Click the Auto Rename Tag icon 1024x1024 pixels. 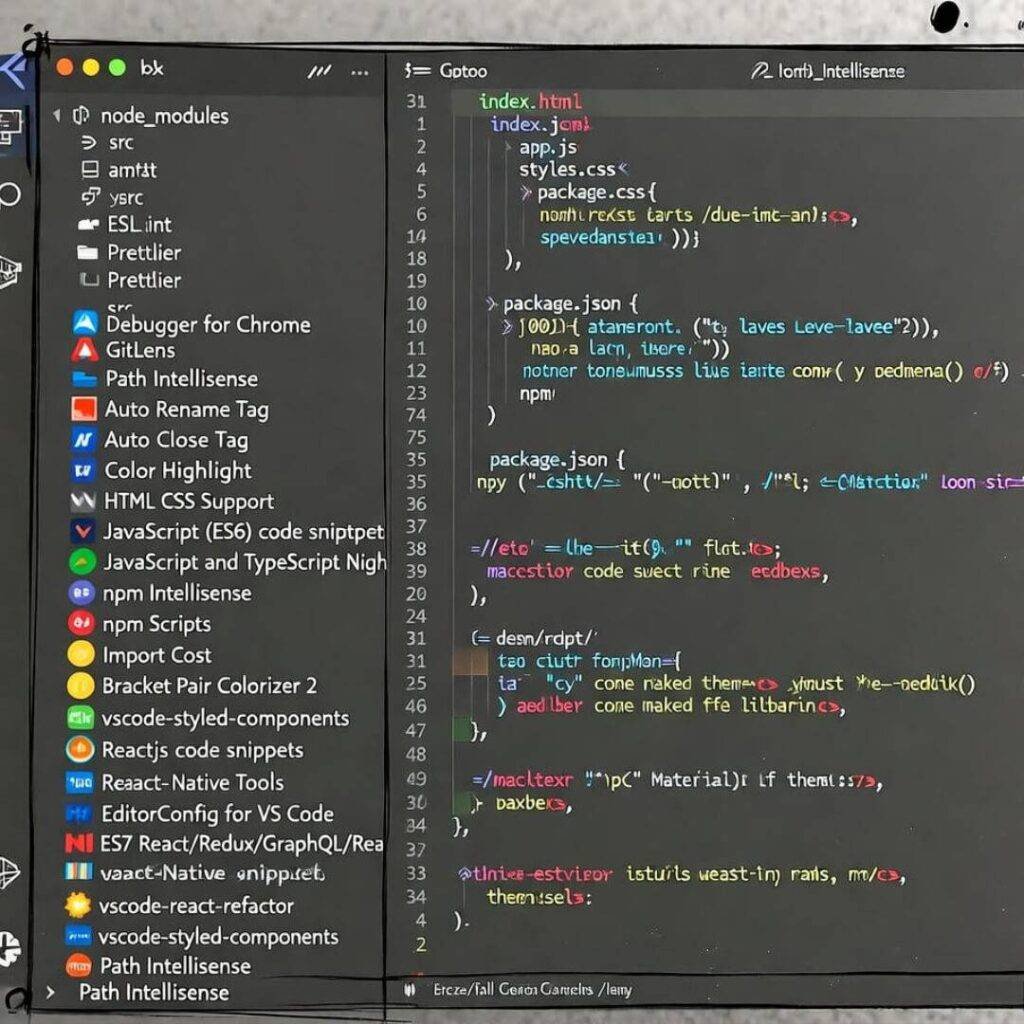click(85, 409)
